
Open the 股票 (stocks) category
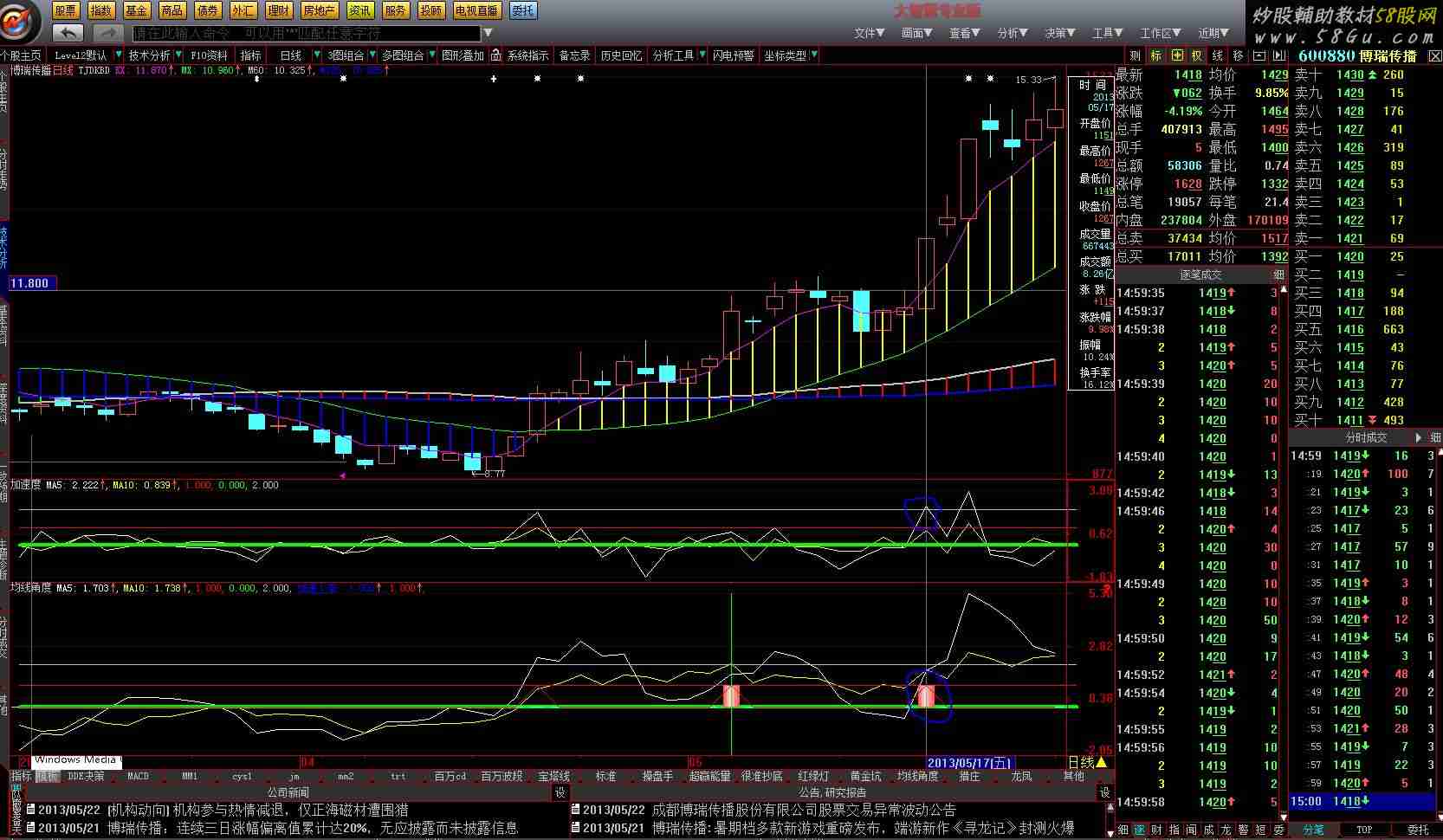coord(66,10)
